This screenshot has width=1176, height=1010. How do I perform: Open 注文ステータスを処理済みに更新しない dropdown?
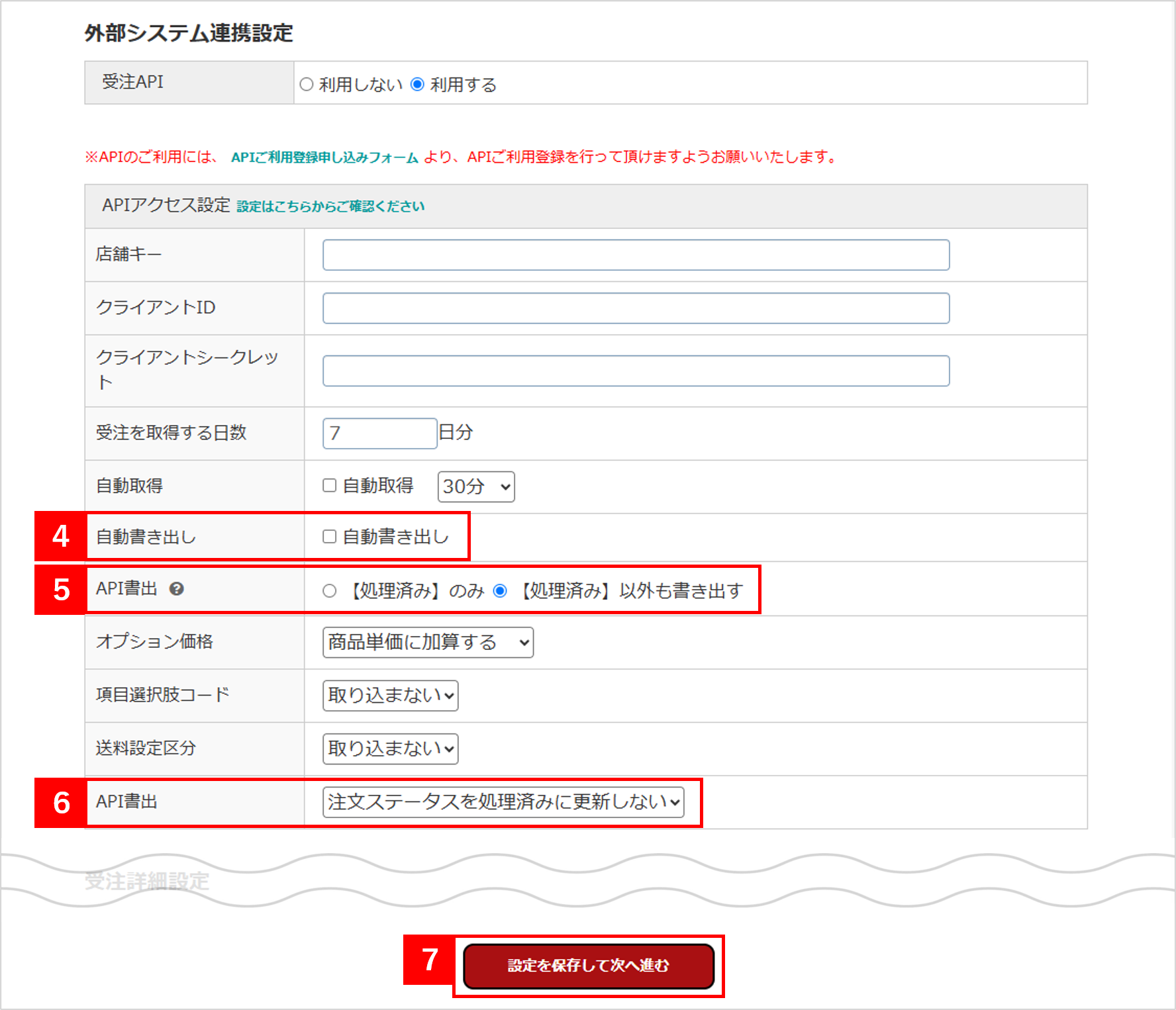click(x=503, y=802)
